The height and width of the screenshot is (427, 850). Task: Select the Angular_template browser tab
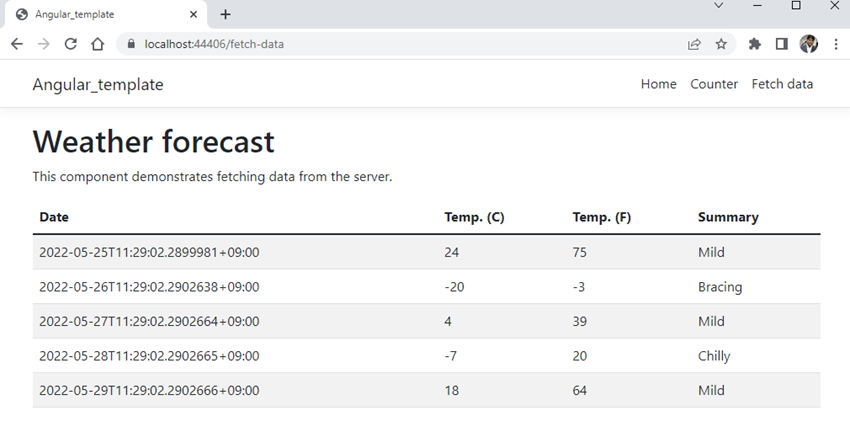click(90, 15)
